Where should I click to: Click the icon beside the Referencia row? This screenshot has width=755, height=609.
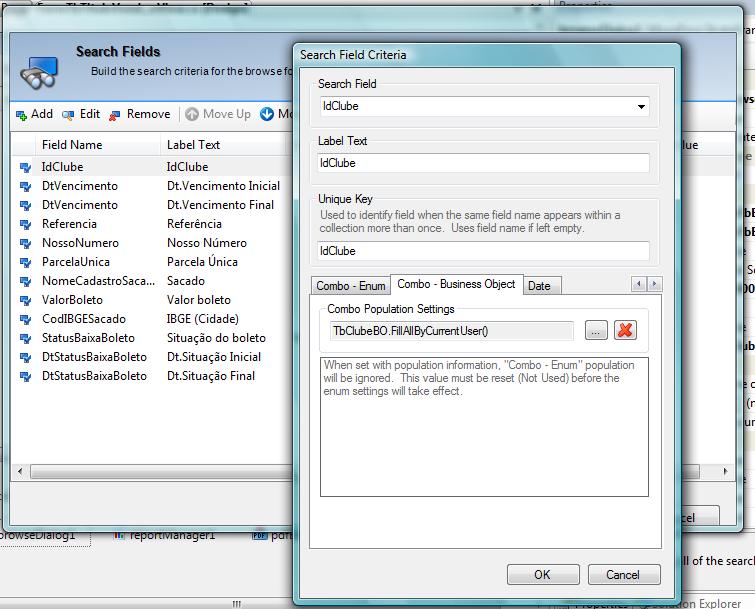[25, 224]
